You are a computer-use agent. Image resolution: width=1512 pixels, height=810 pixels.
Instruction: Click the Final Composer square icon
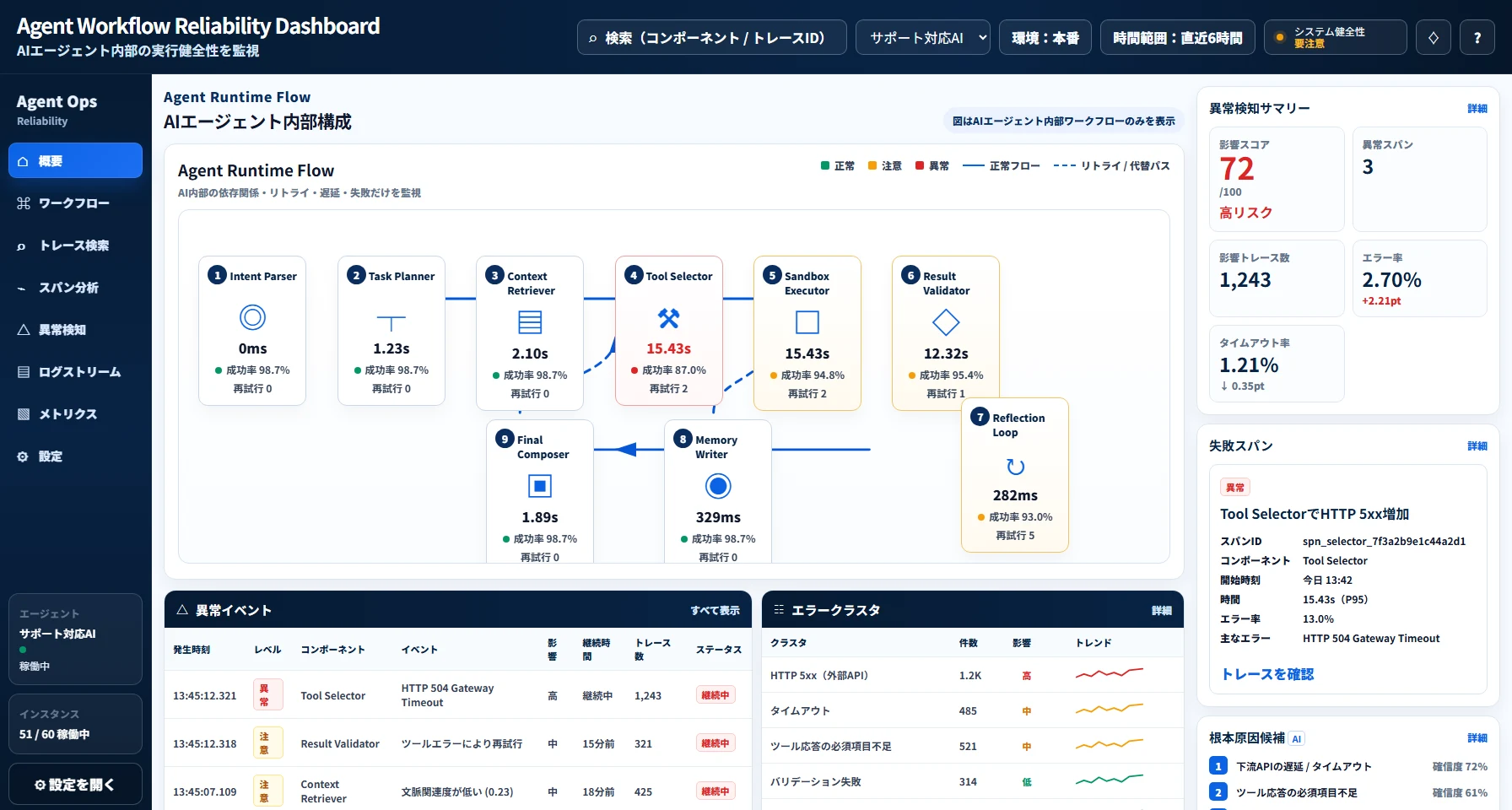click(540, 486)
